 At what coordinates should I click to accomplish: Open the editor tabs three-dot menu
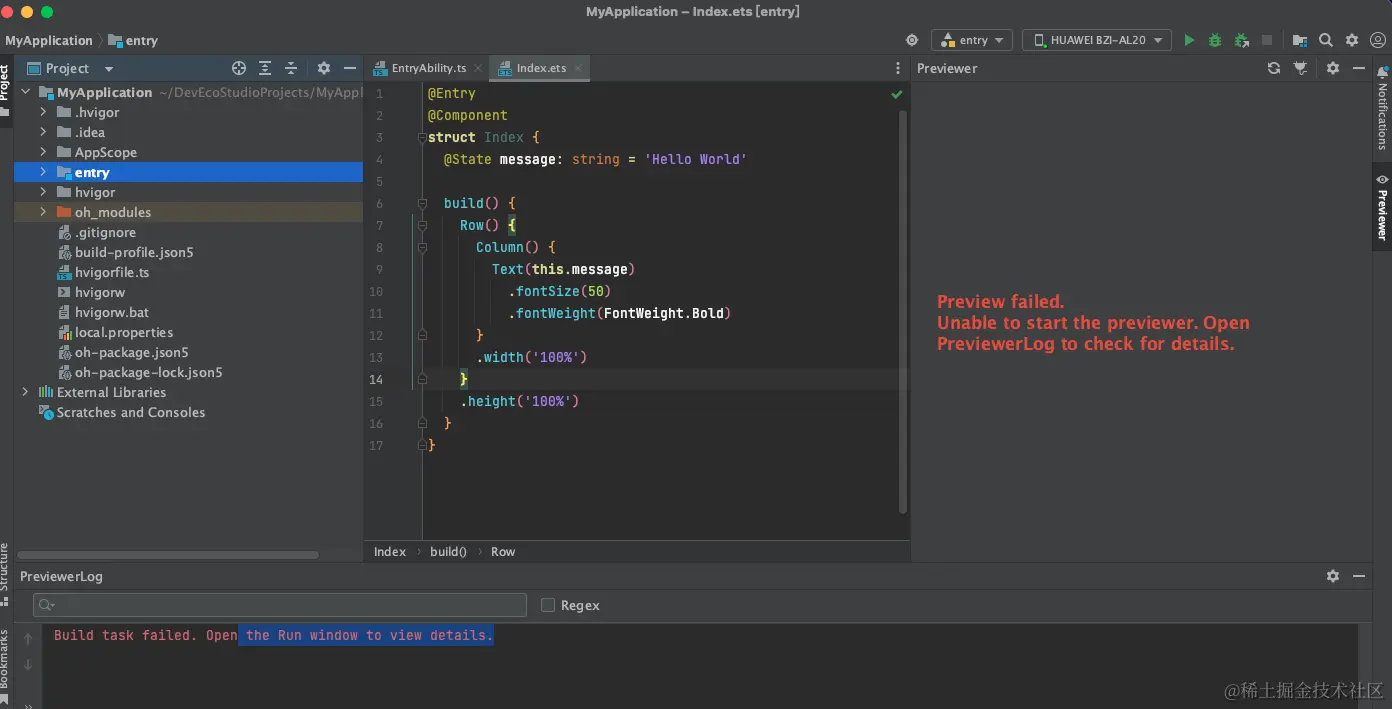(897, 68)
